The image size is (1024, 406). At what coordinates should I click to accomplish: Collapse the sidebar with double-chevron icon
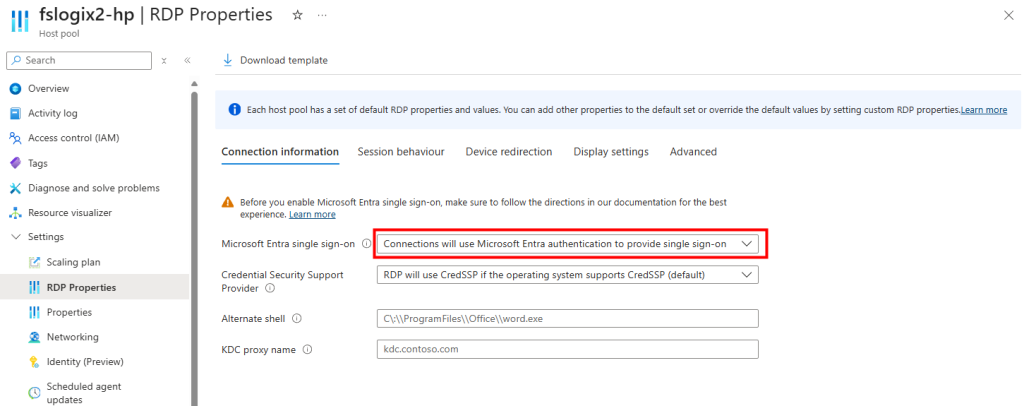click(187, 60)
